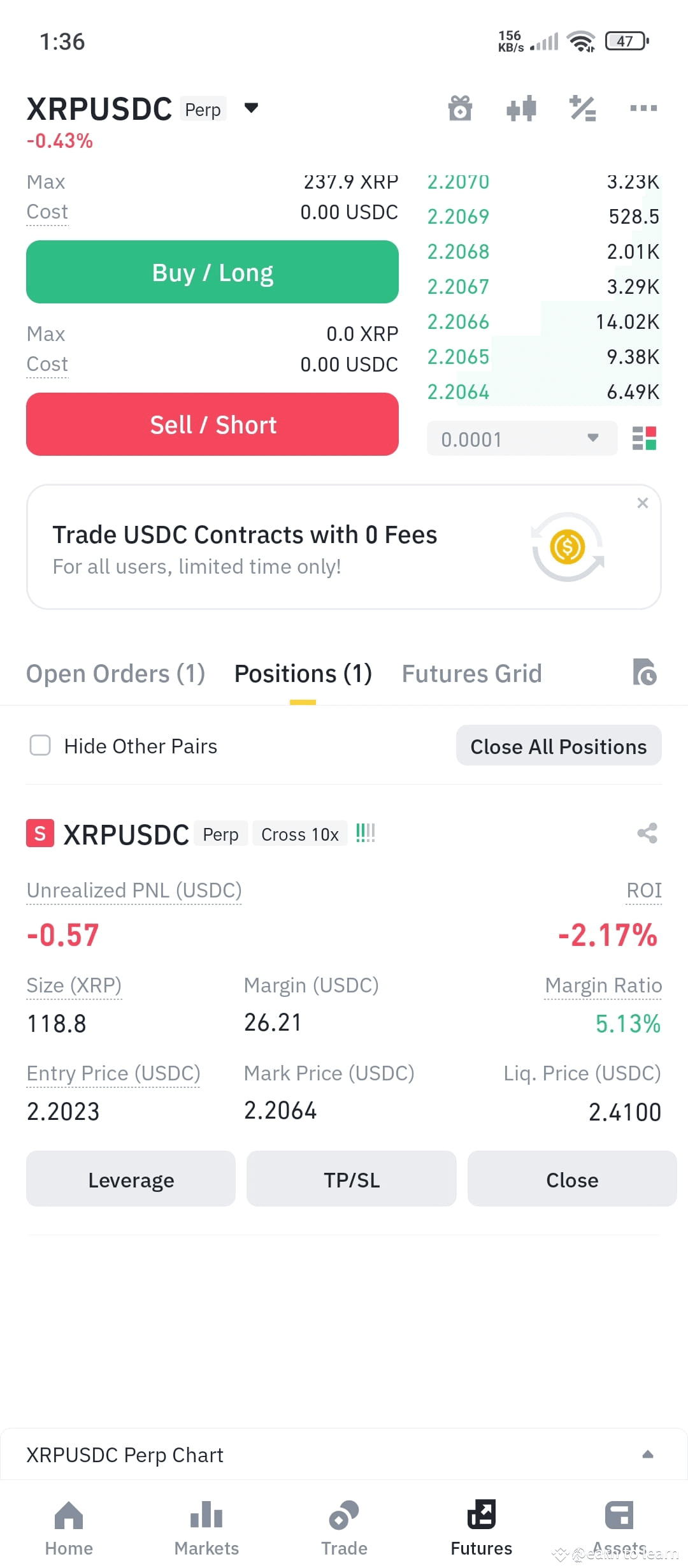Screen dimensions: 688x1568
Task: Open the gift rewards icon
Action: [x=460, y=108]
